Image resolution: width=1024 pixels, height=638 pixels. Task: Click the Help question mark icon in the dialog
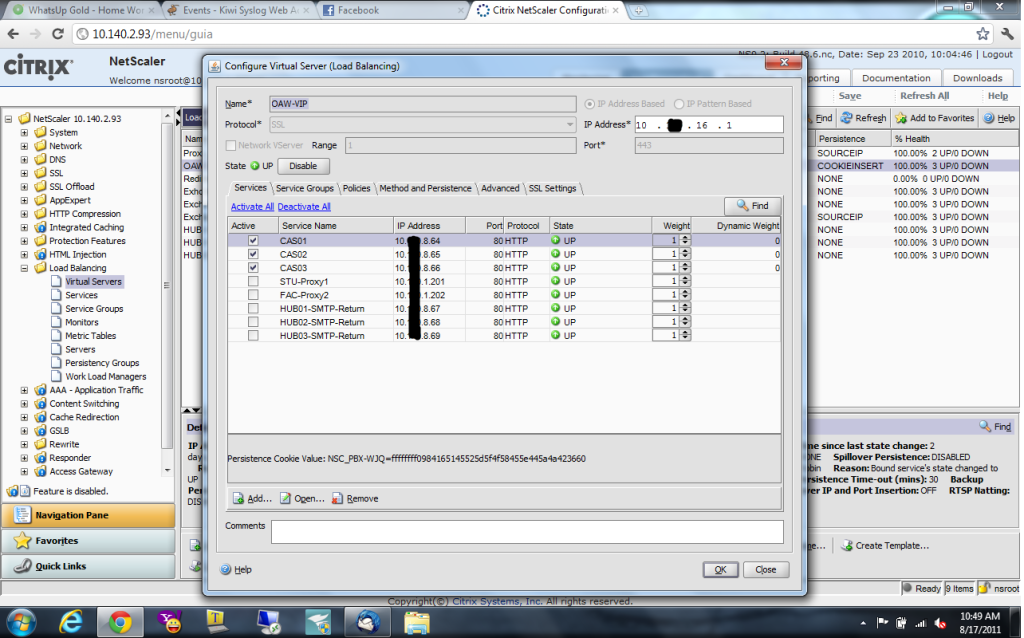(226, 569)
